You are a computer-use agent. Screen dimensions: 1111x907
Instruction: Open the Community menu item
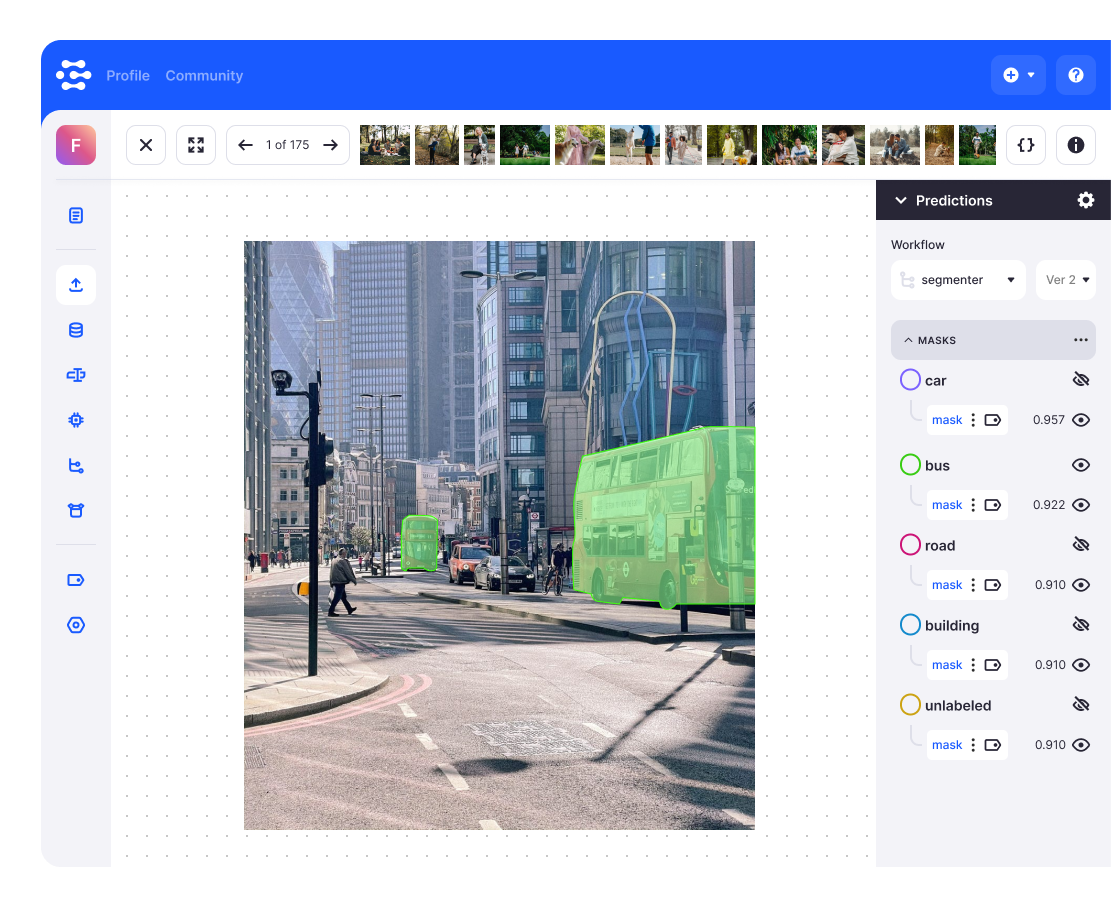tap(204, 76)
